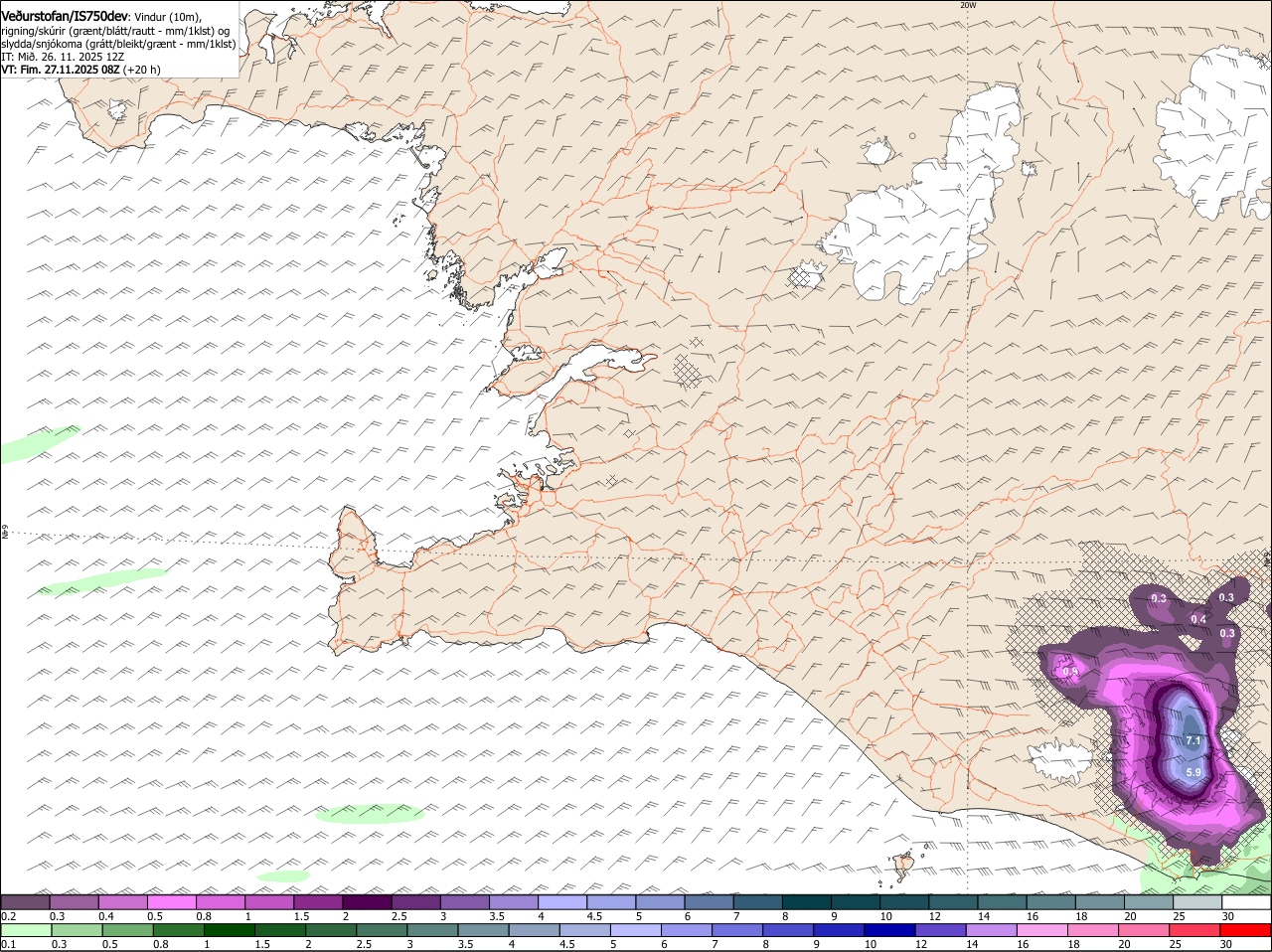Image resolution: width=1272 pixels, height=952 pixels.
Task: Pick the 10 deep blue swatch in the lower legend row
Action: point(890,930)
